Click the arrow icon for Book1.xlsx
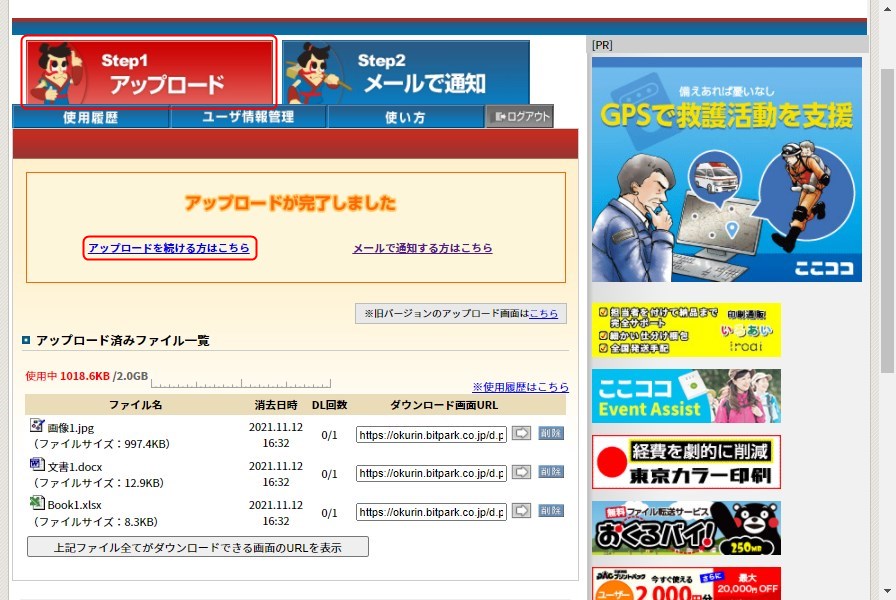 pos(521,511)
